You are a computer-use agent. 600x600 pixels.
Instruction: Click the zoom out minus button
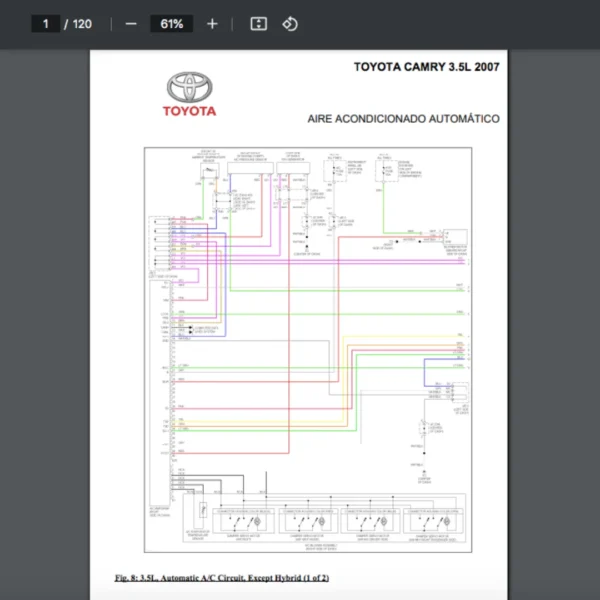(131, 23)
